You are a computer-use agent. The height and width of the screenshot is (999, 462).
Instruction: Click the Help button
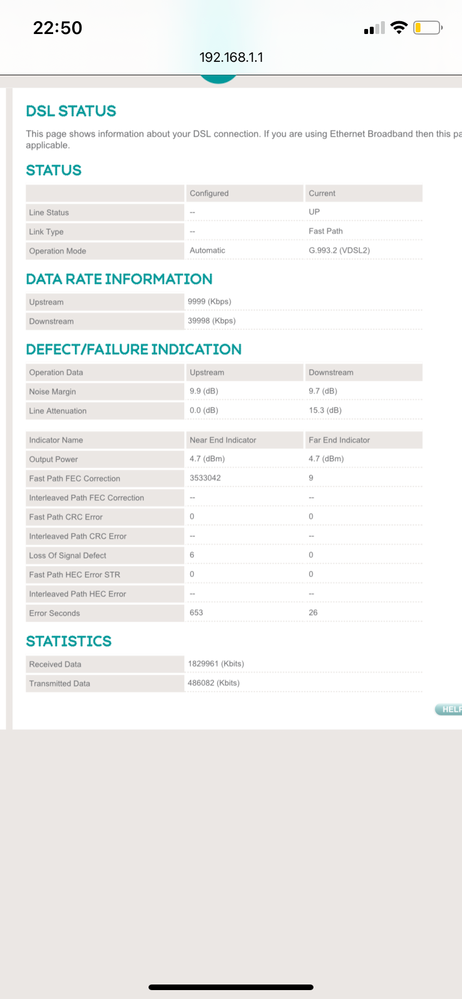449,709
